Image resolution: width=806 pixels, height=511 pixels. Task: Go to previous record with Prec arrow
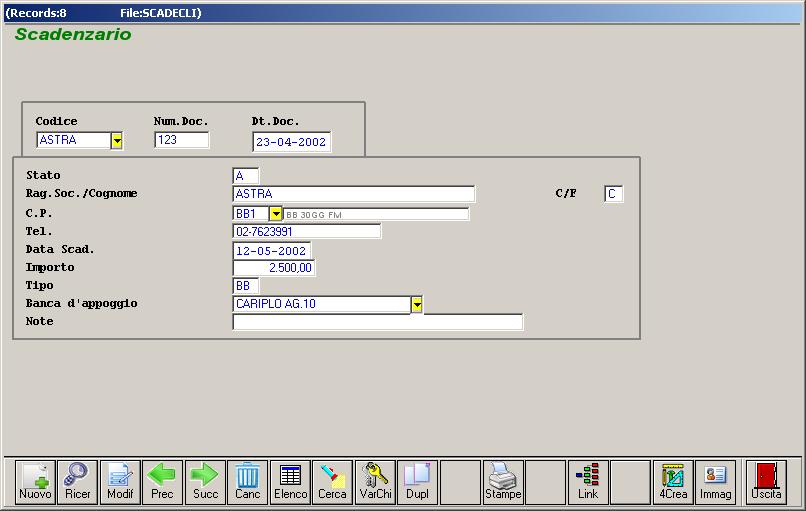pyautogui.click(x=162, y=482)
